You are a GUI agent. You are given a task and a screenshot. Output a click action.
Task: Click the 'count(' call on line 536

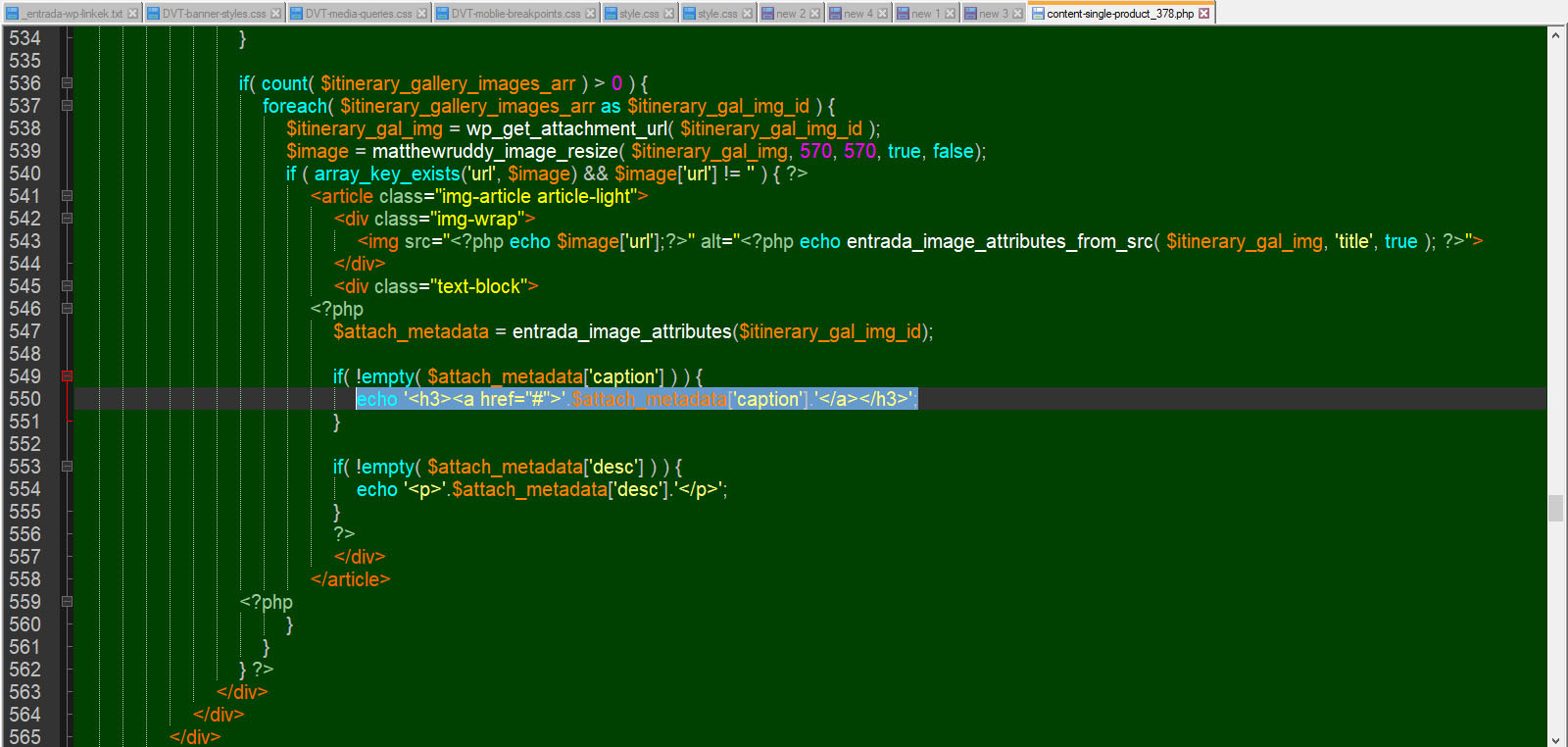click(x=287, y=83)
